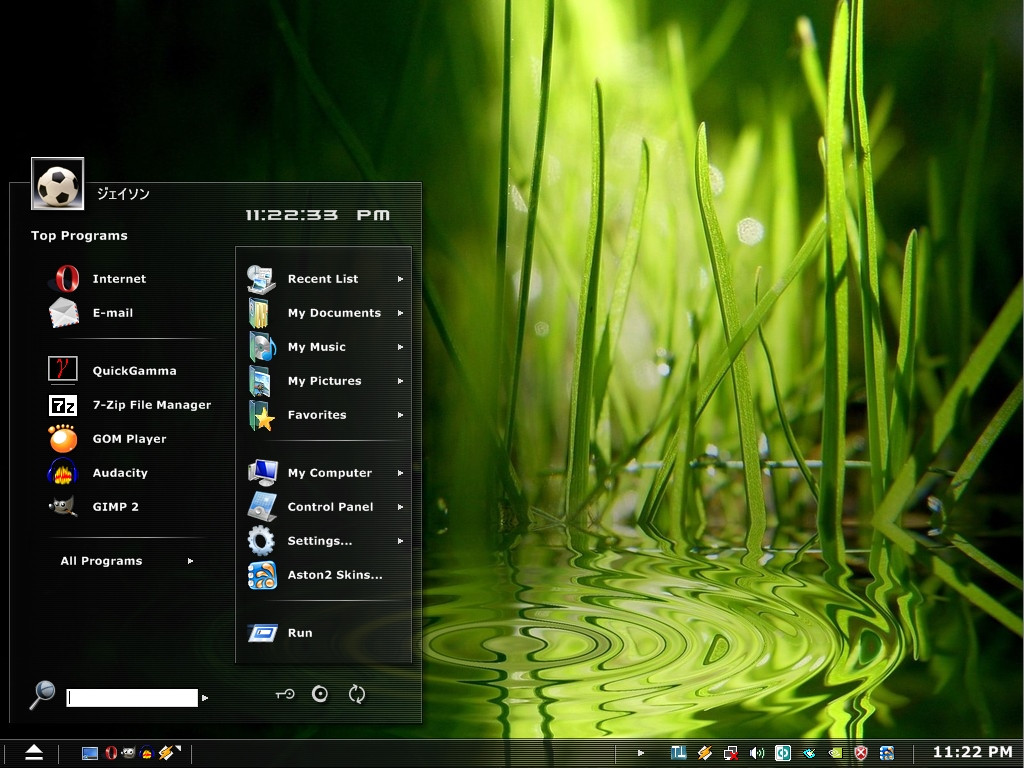Open the My Documents menu entry
The image size is (1024, 768).
(x=333, y=313)
